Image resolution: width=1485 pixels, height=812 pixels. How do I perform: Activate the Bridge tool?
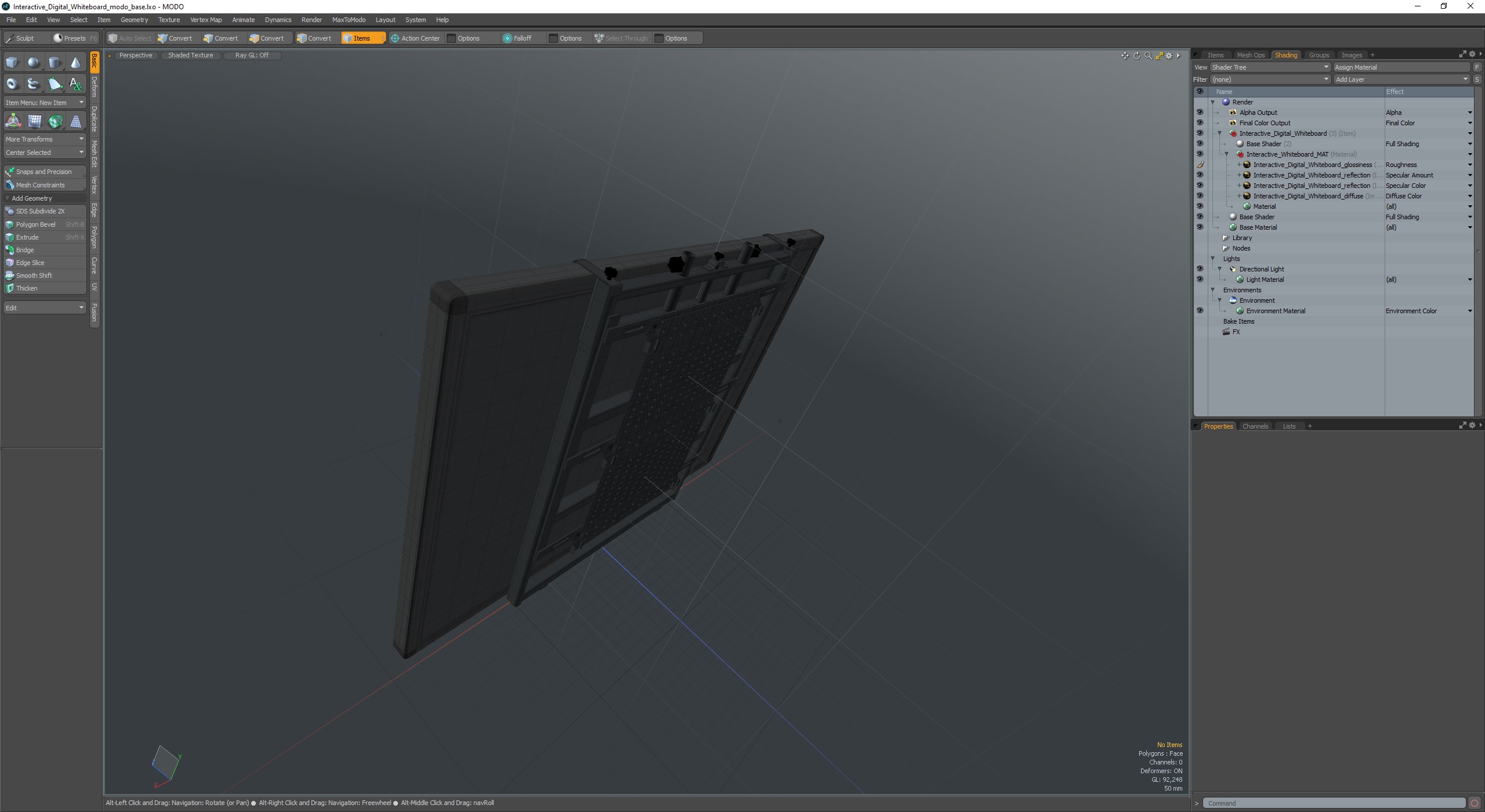pyautogui.click(x=45, y=250)
